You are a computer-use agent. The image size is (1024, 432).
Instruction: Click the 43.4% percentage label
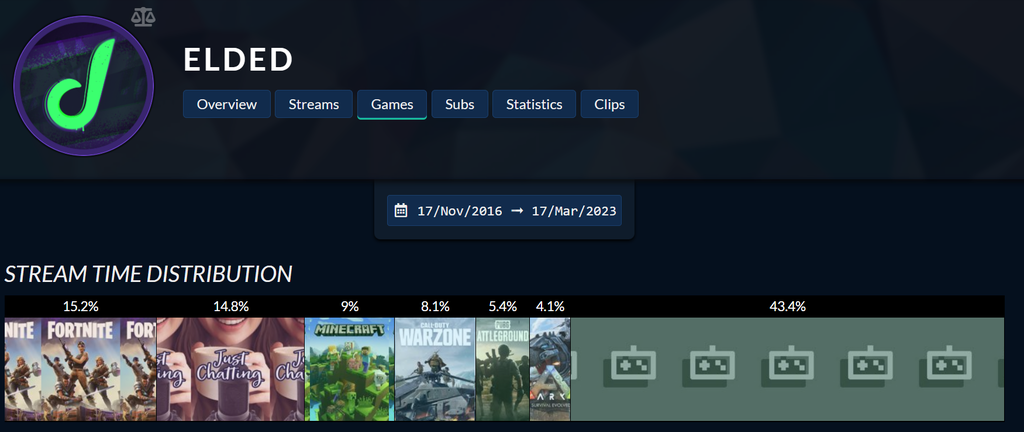coord(788,306)
